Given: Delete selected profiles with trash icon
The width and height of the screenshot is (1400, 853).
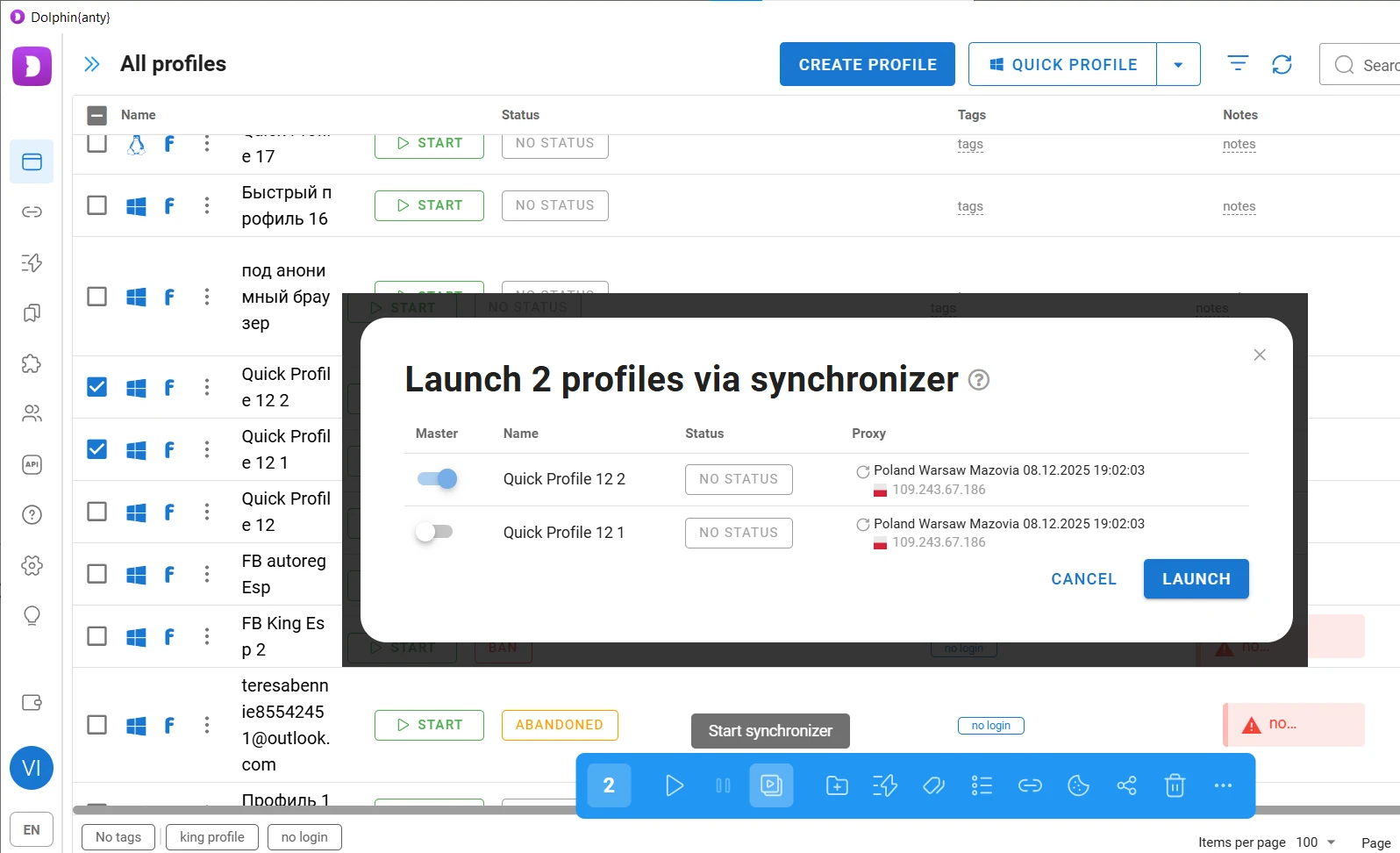Looking at the screenshot, I should point(1175,785).
